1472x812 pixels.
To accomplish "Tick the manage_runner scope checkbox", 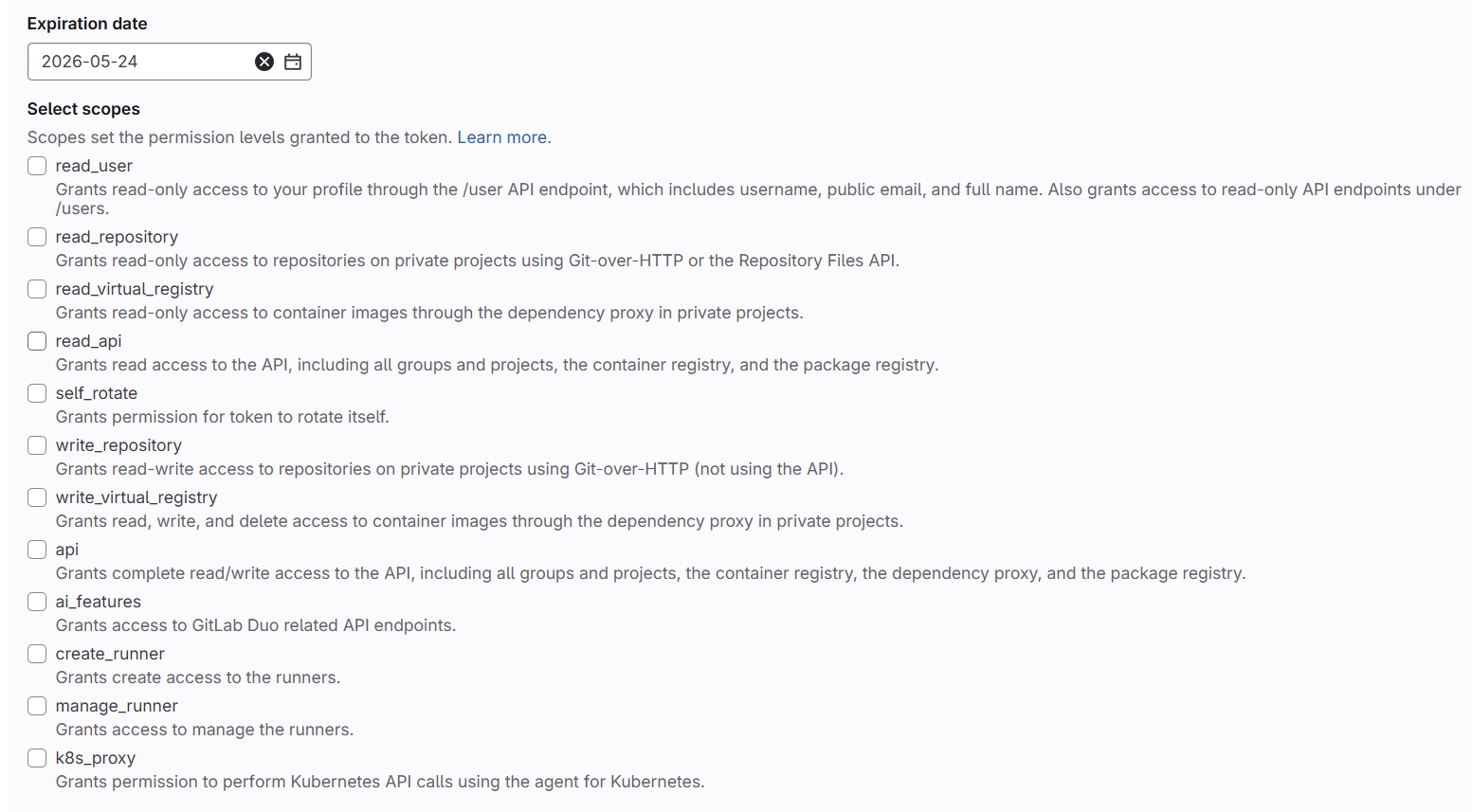I will (37, 706).
